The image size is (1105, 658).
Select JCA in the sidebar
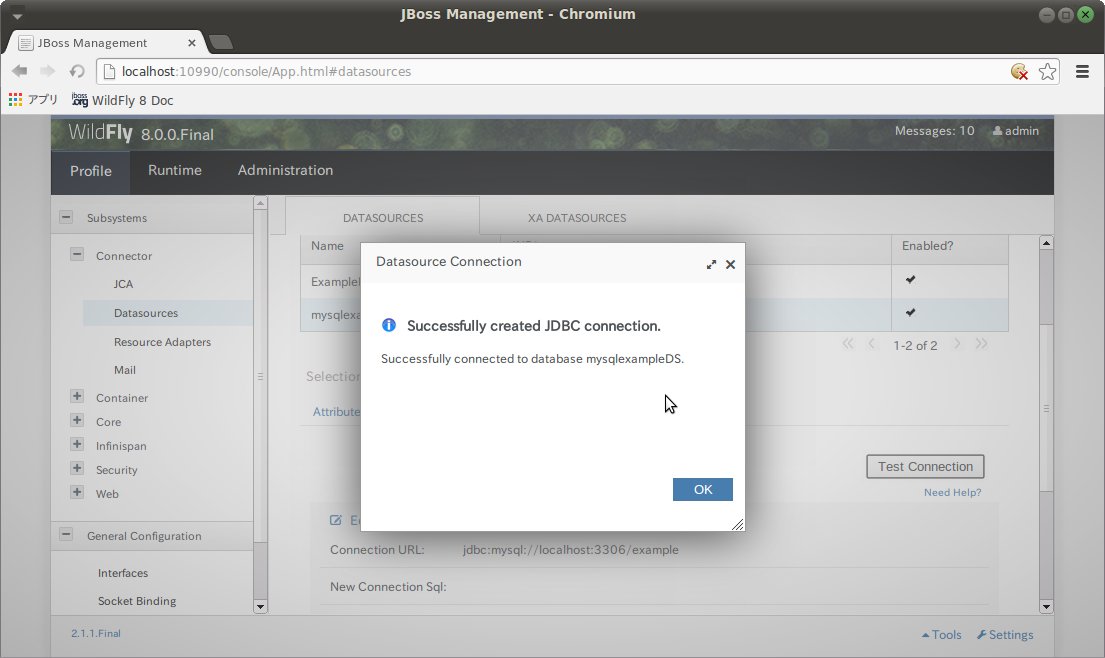click(123, 284)
